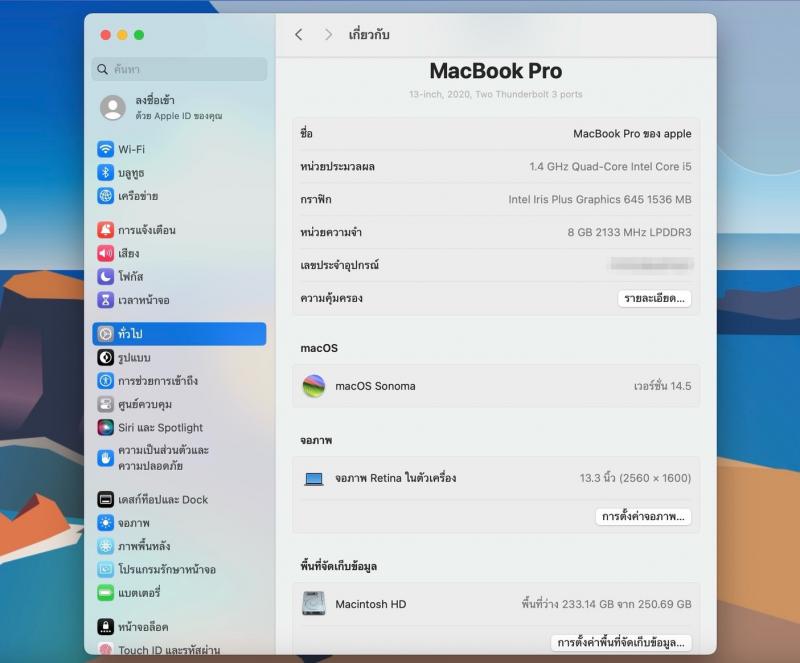The height and width of the screenshot is (663, 800).
Task: Click the 'Macintosh HD' label
Action: tap(370, 604)
